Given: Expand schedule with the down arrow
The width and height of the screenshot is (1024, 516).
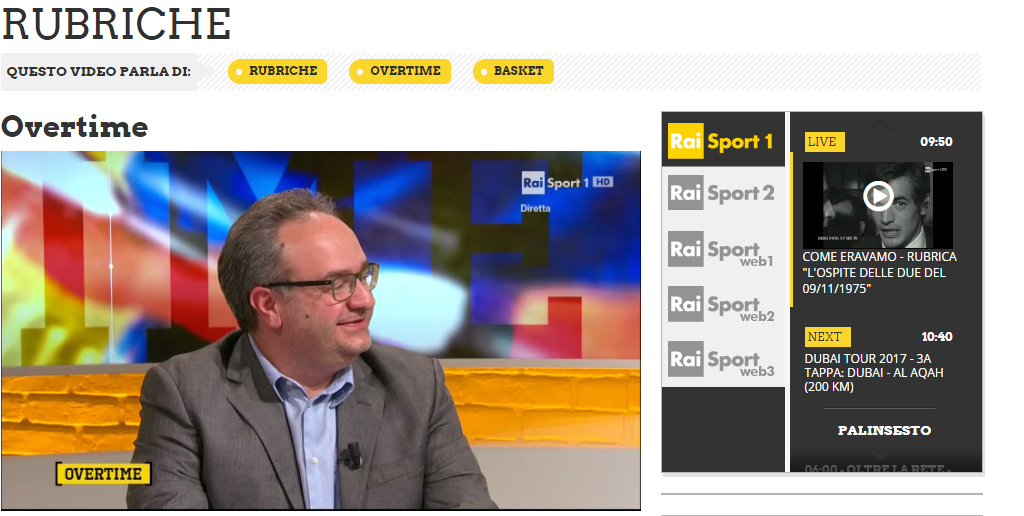Looking at the screenshot, I should click(x=880, y=454).
